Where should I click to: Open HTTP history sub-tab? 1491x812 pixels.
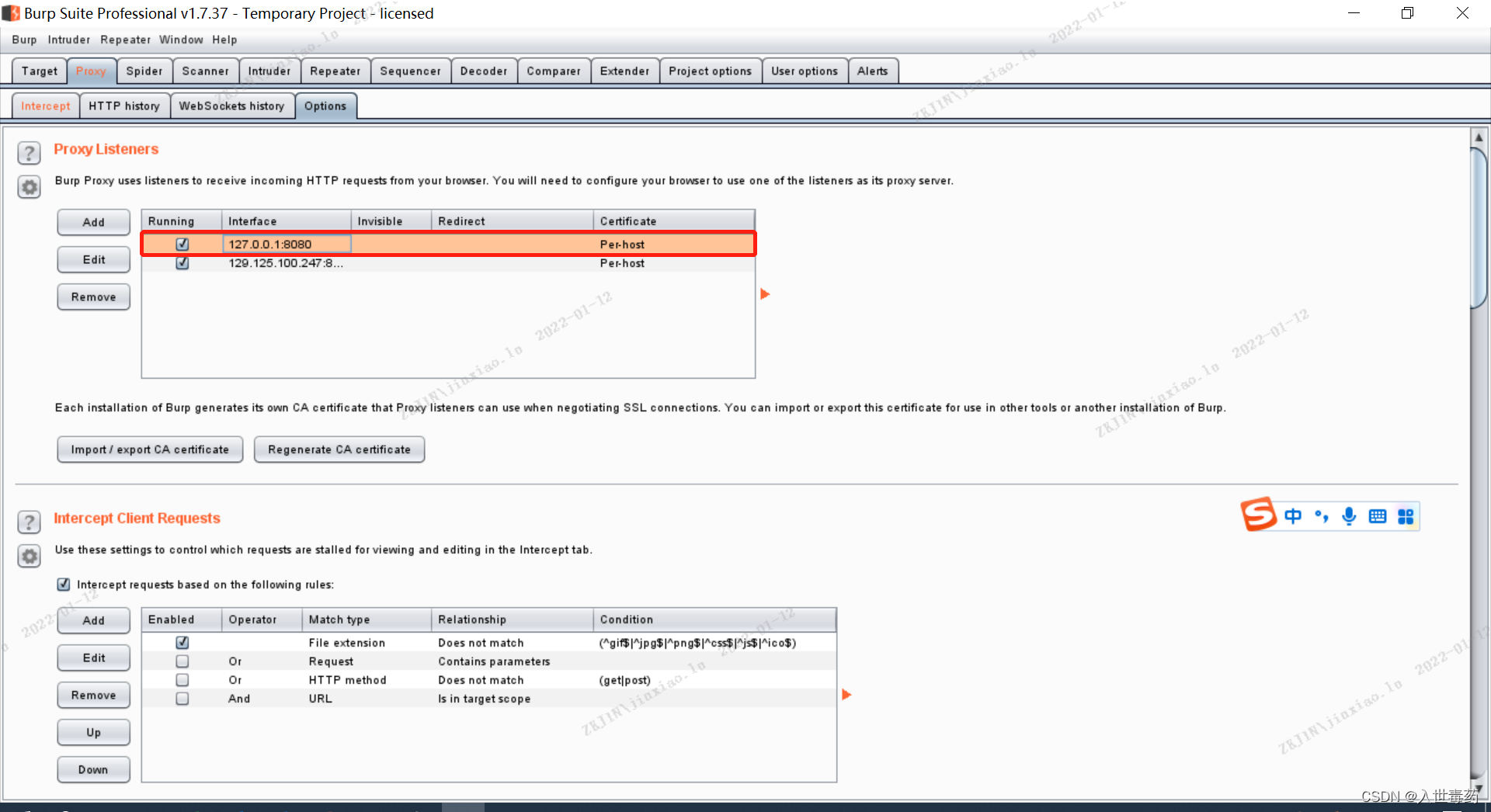[124, 106]
